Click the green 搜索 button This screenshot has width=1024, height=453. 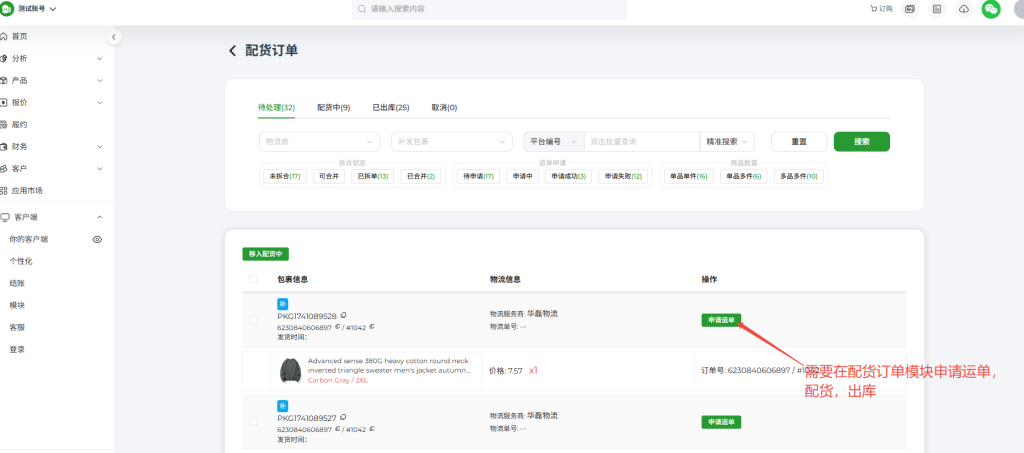point(861,142)
